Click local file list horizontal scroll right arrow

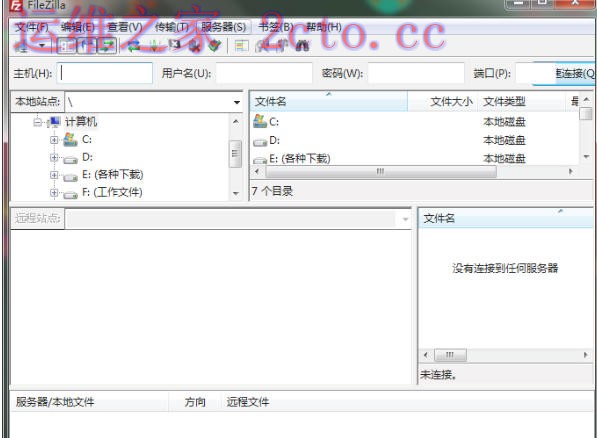(571, 172)
